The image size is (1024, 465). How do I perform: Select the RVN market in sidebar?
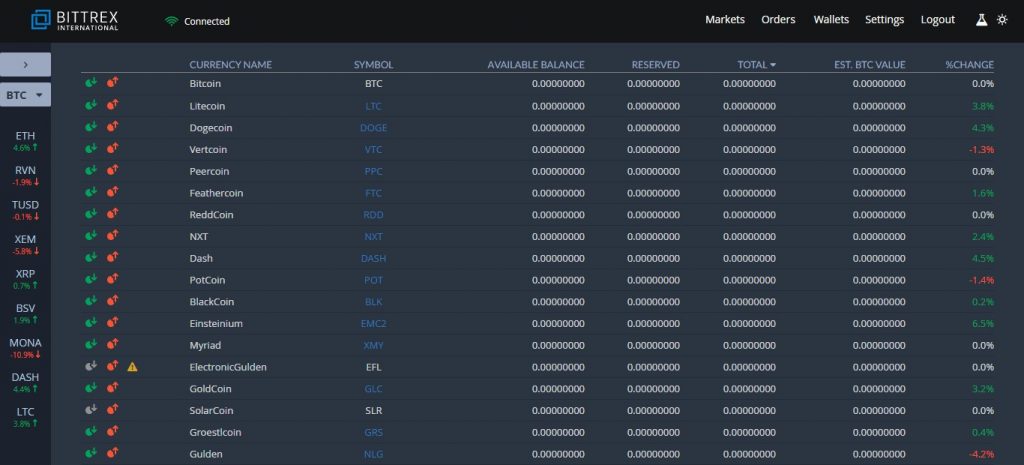coord(25,176)
